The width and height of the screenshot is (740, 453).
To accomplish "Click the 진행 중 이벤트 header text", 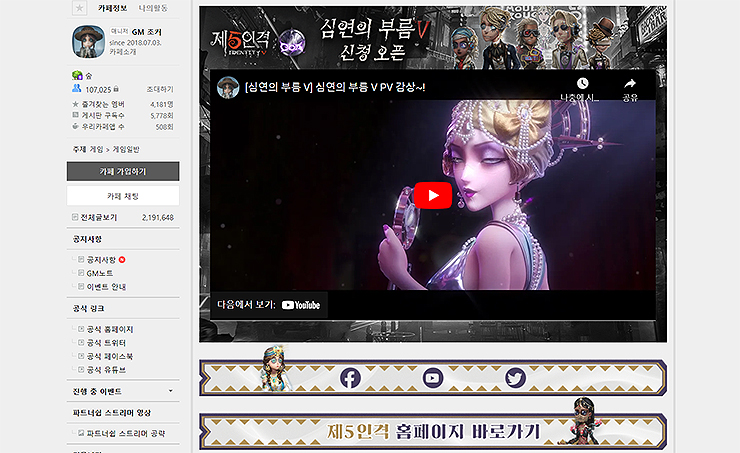I will coord(97,391).
